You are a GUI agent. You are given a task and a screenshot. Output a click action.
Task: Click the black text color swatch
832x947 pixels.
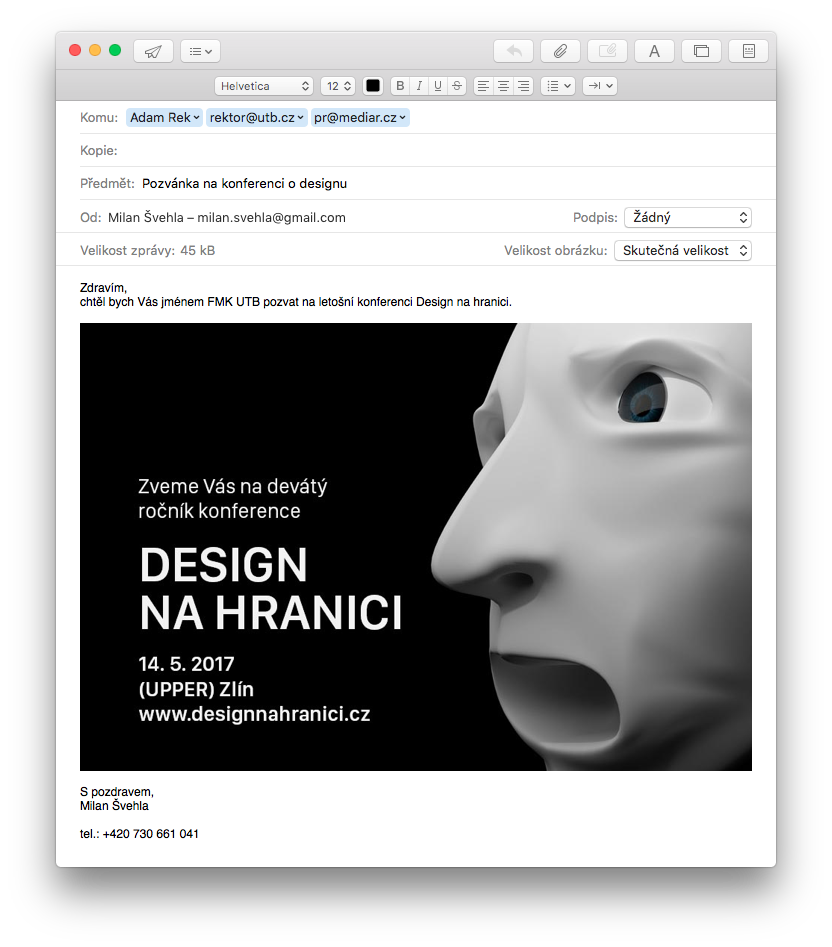(373, 86)
